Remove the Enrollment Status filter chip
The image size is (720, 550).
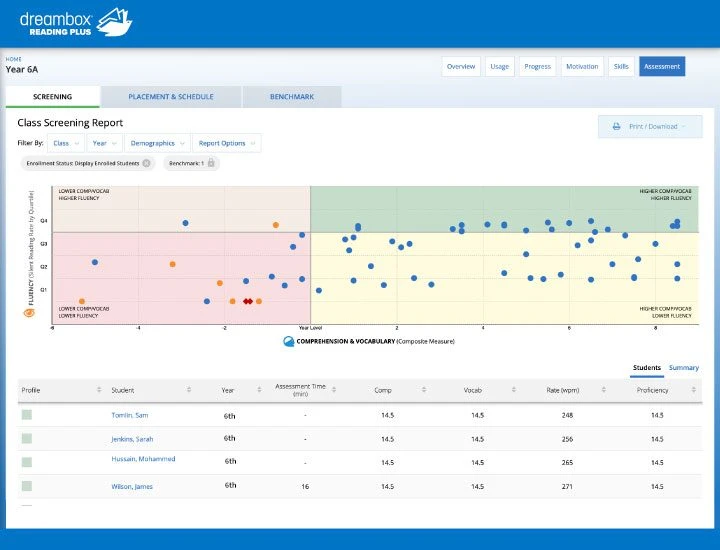(146, 163)
